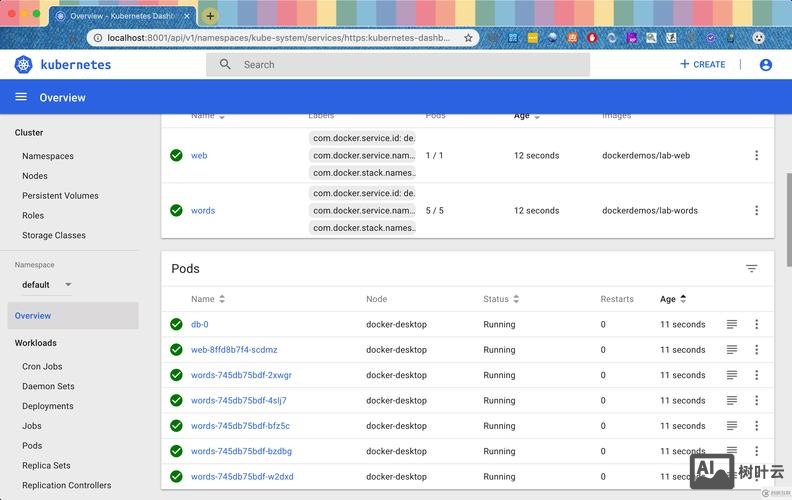Open actions menu for web service row

coord(756,155)
